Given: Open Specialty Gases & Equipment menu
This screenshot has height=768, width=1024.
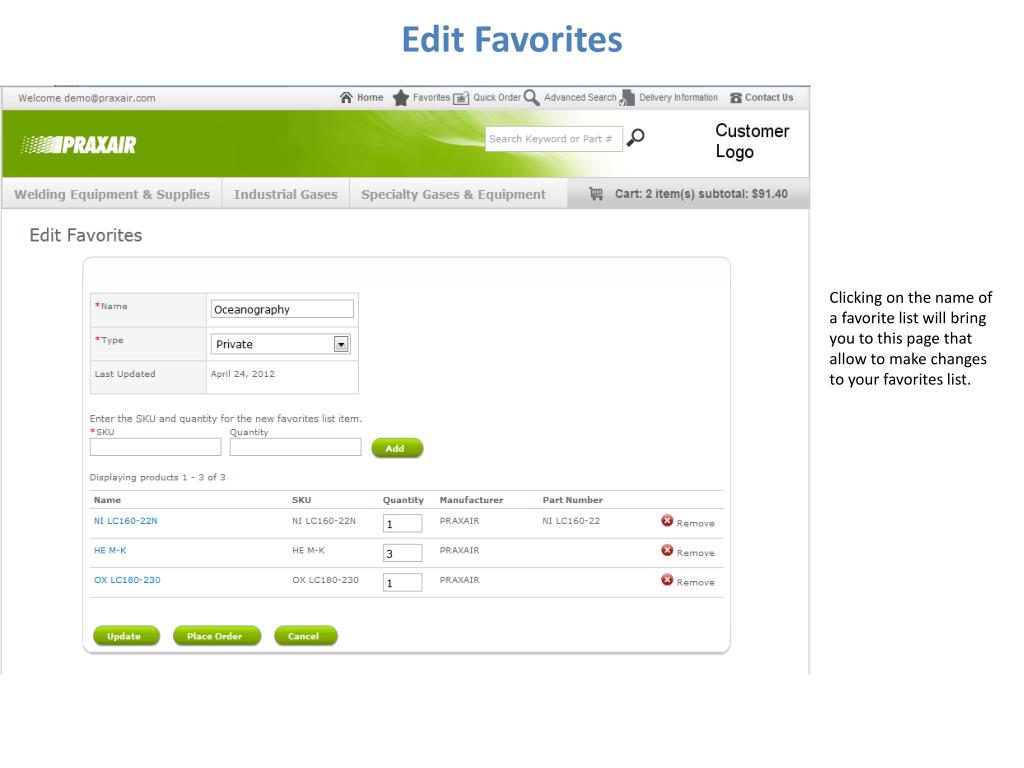Looking at the screenshot, I should [453, 194].
